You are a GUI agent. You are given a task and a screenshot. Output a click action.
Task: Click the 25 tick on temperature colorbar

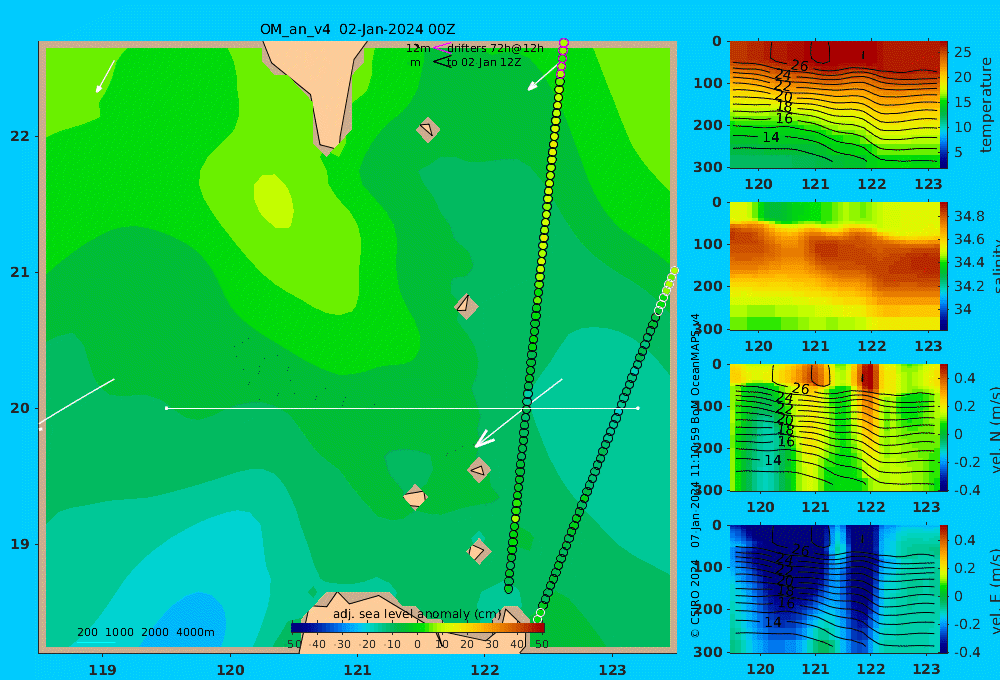tap(962, 52)
